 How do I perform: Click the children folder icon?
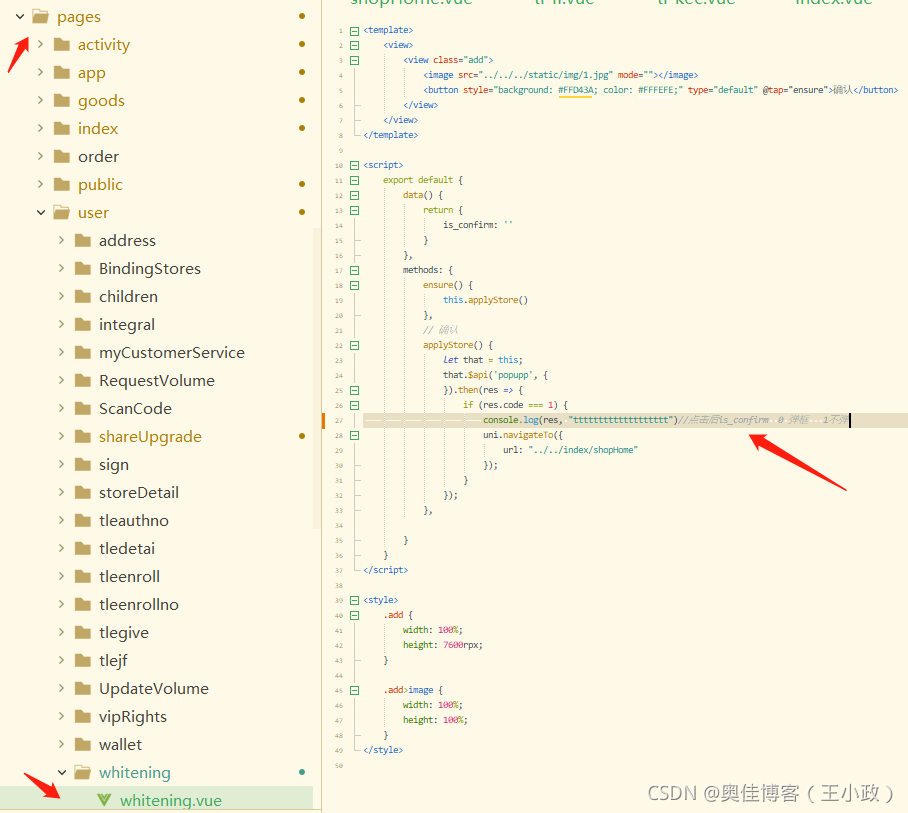tap(83, 296)
